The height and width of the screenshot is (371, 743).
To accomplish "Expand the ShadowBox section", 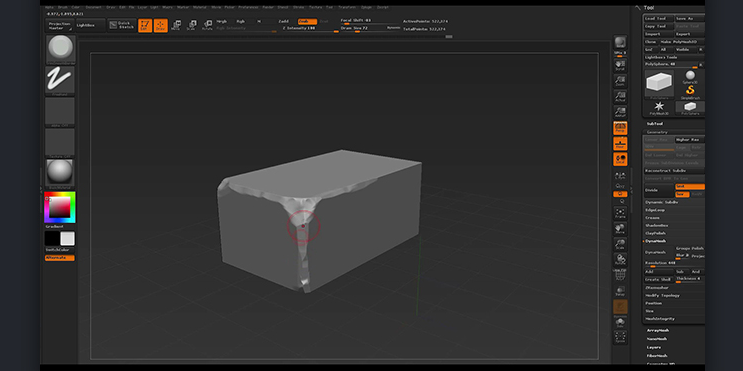I will pos(657,225).
